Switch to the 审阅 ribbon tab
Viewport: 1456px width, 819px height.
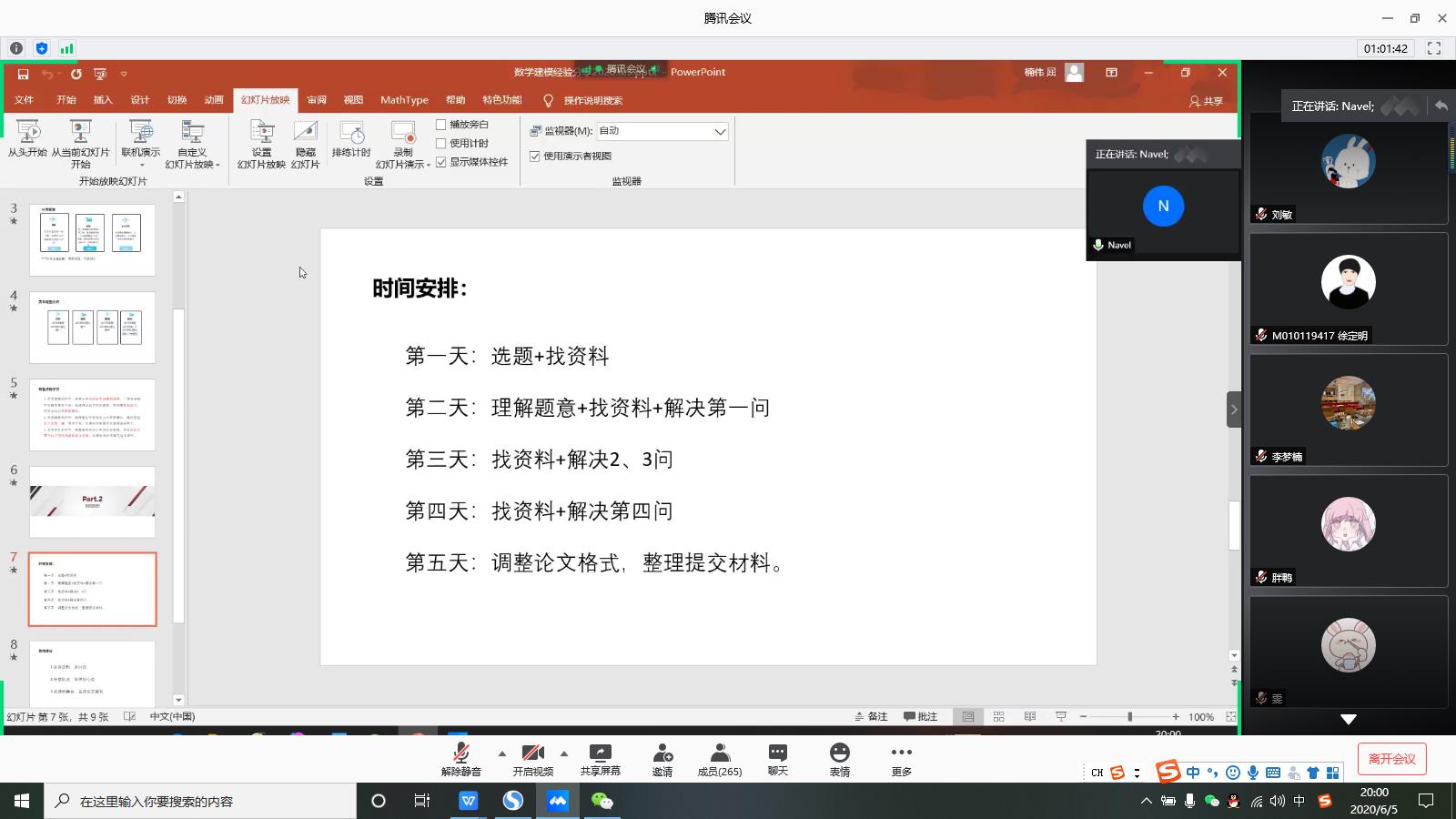[317, 100]
